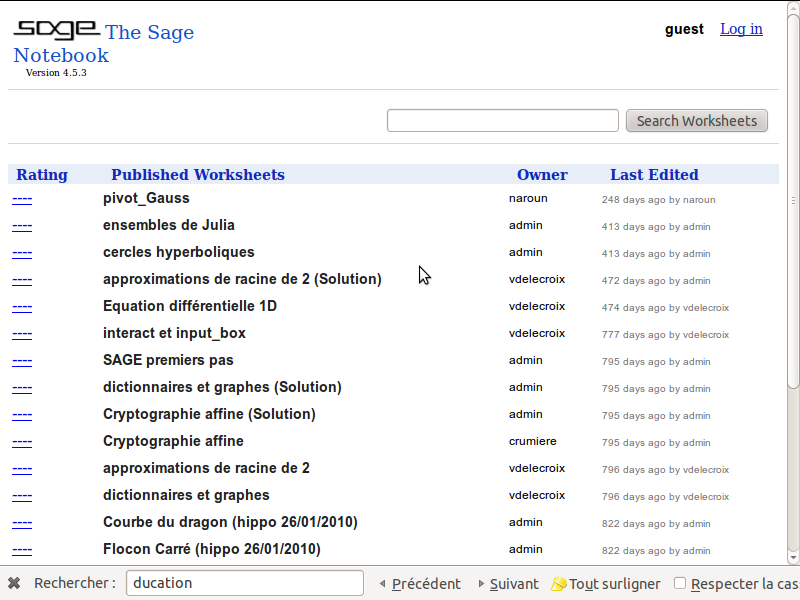Click the rating link for cercles hyperboliques
Viewport: 800px width, 600px height.
tap(22, 253)
